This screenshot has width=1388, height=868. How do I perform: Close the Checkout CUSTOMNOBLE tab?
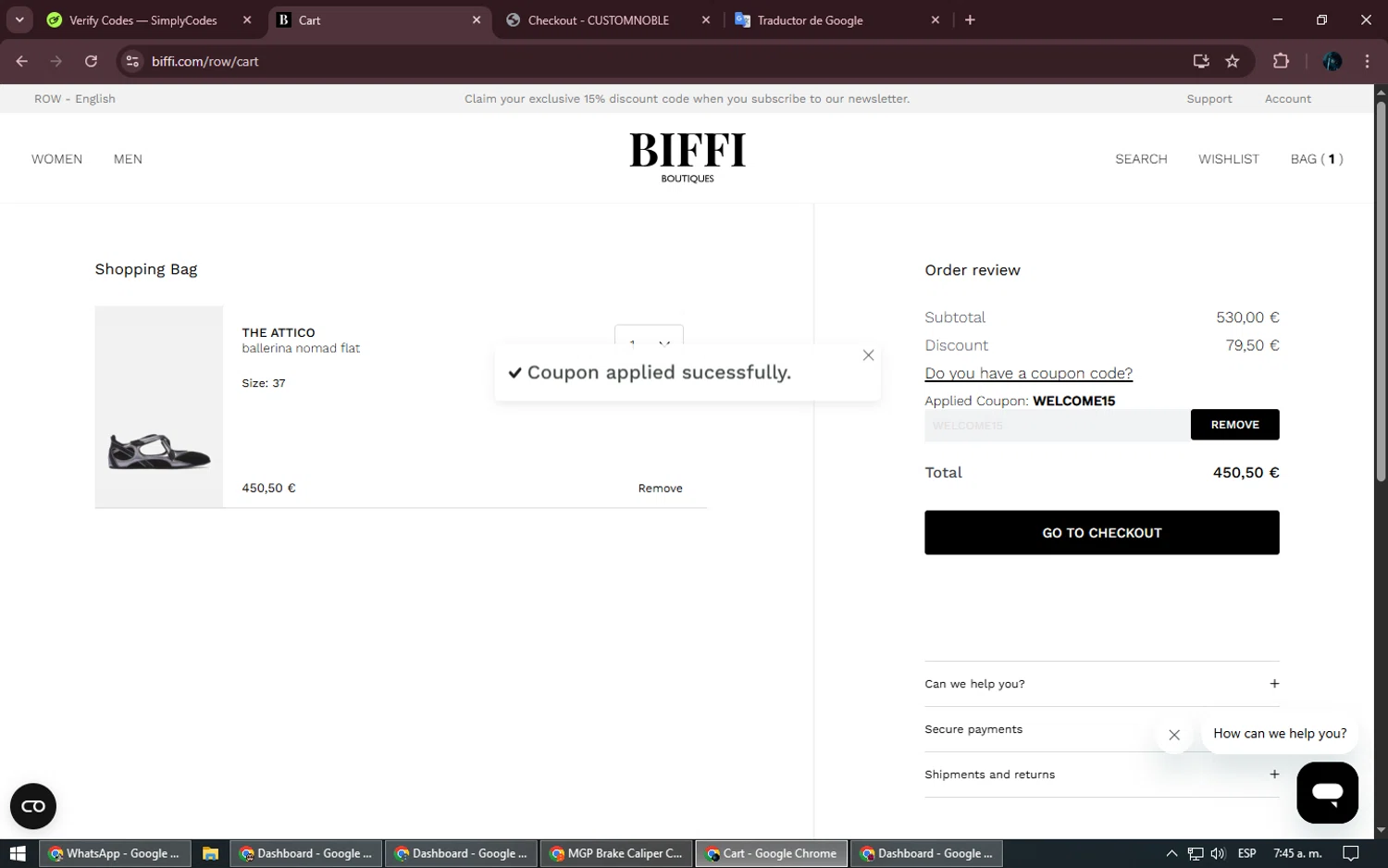click(706, 19)
